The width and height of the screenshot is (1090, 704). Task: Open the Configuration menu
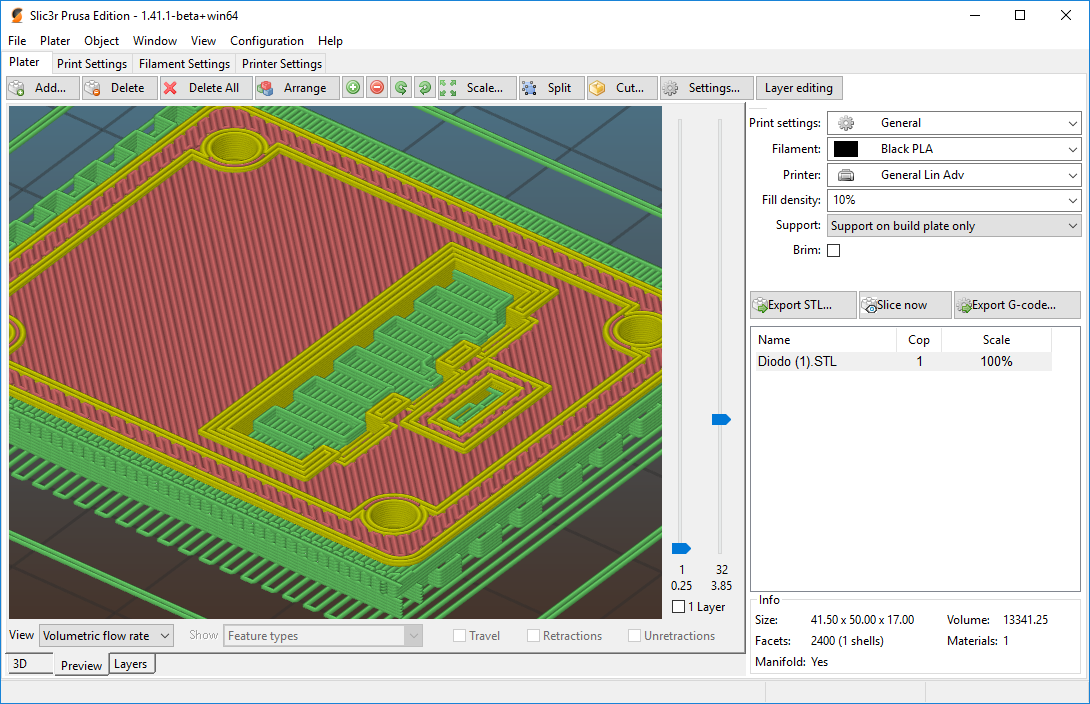point(267,41)
